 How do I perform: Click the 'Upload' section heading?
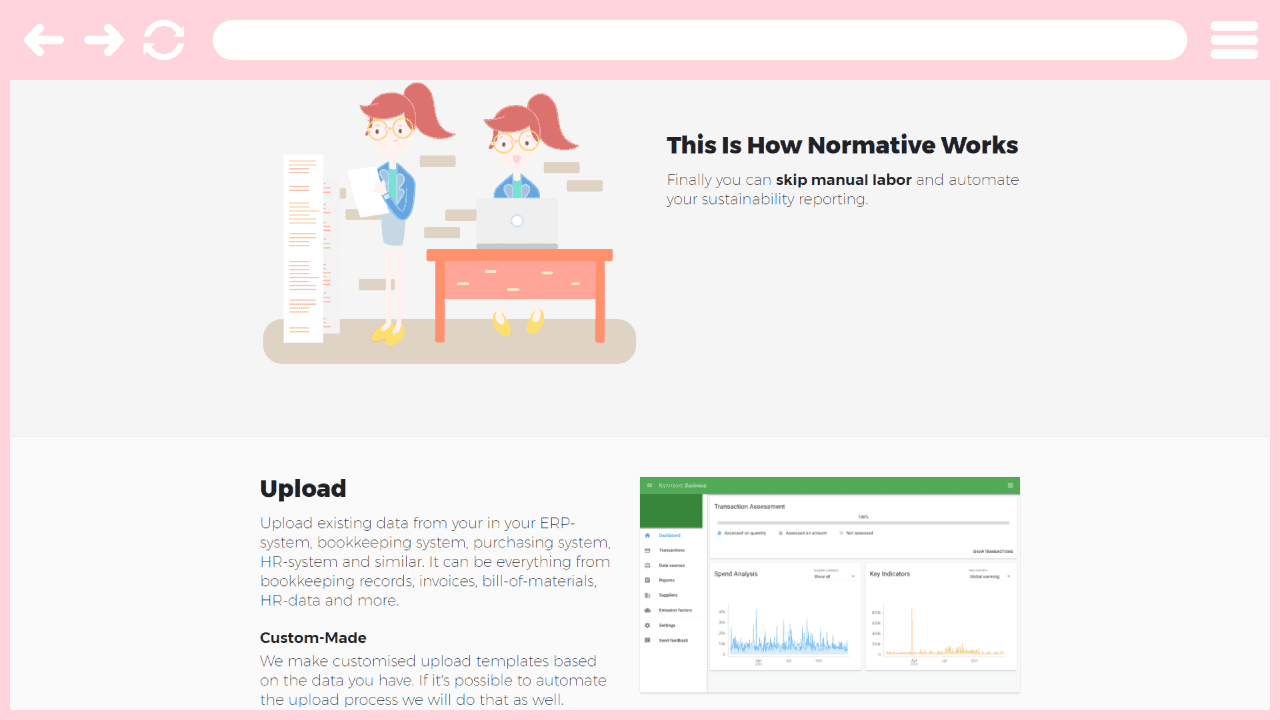(303, 489)
